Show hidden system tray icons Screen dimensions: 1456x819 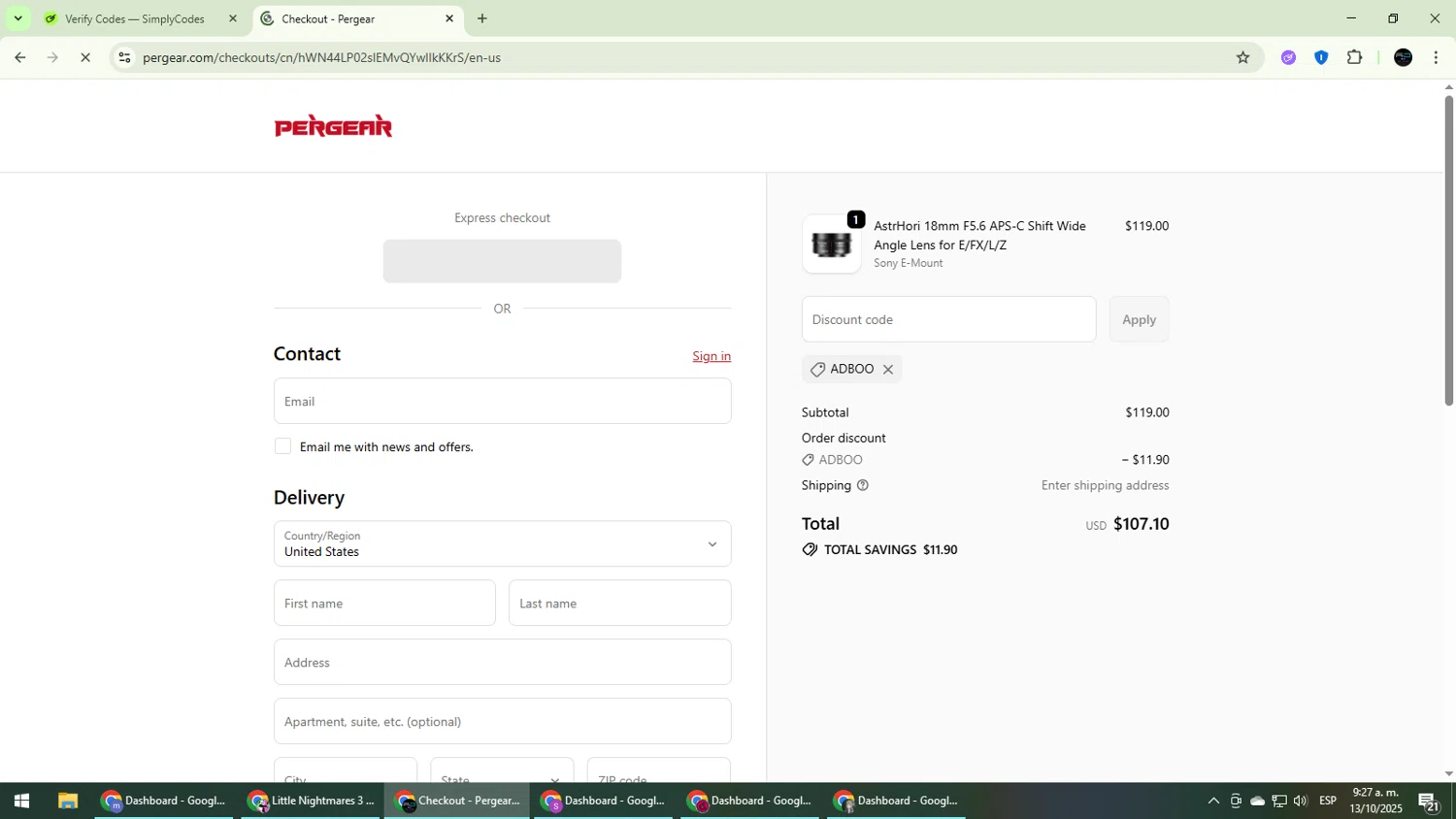pyautogui.click(x=1213, y=801)
